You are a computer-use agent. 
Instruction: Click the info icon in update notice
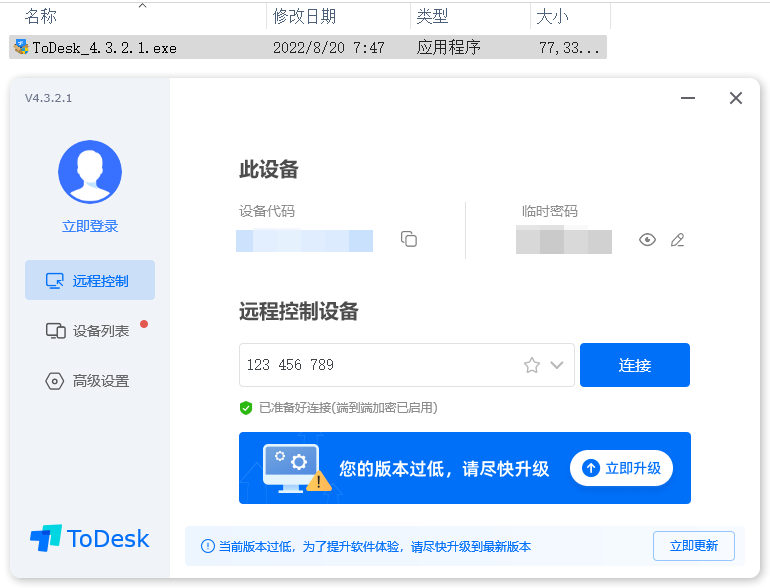pyautogui.click(x=208, y=546)
